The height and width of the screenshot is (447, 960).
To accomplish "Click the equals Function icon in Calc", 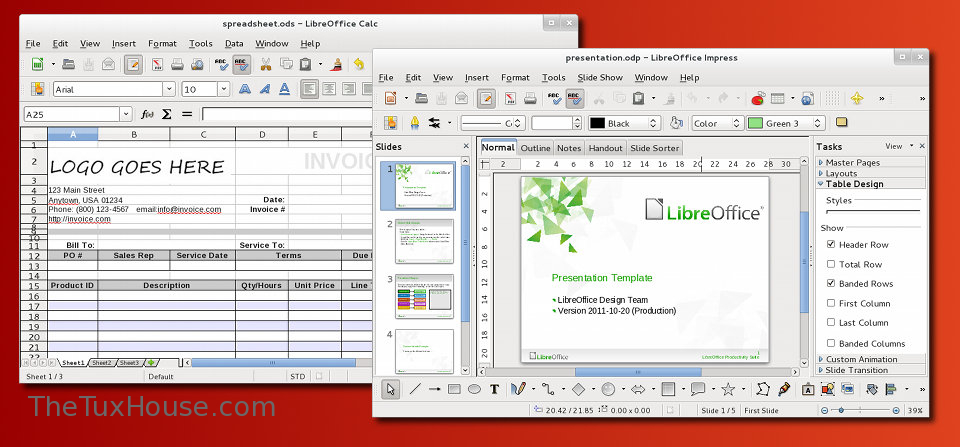I will click(x=187, y=115).
